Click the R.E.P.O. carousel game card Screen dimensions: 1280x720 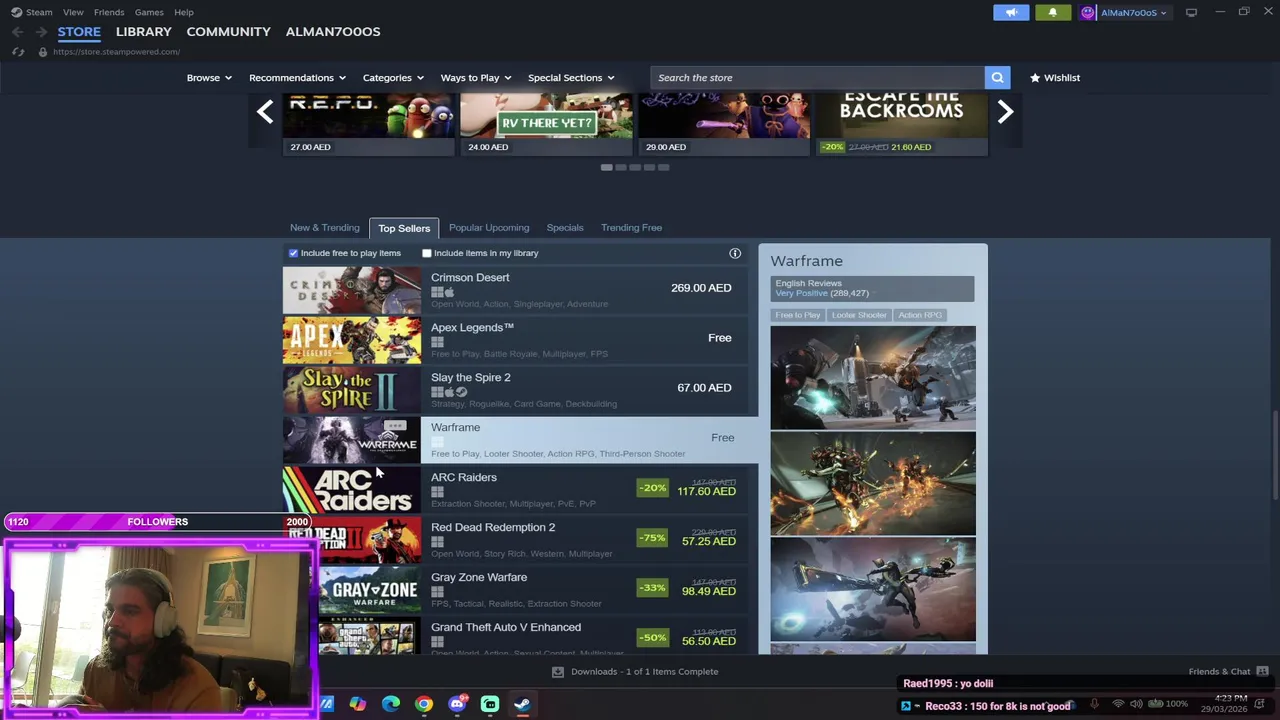pos(369,125)
